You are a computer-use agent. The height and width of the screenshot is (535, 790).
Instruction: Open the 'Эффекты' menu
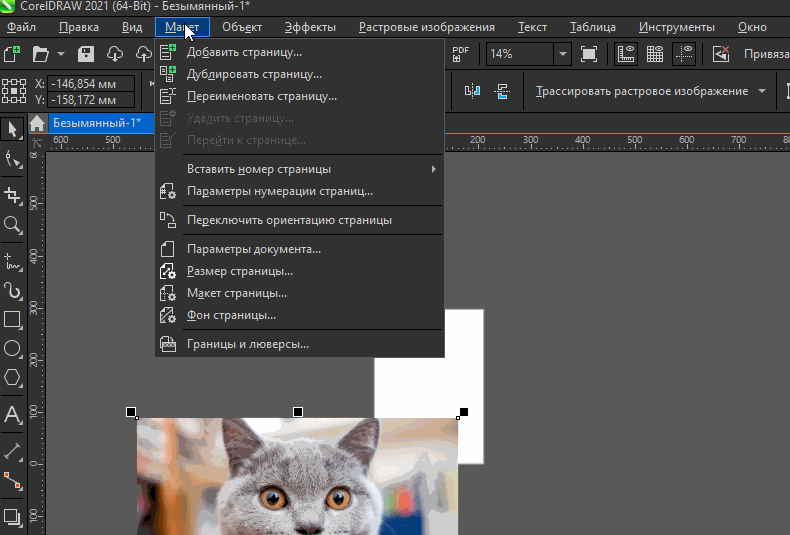(310, 27)
